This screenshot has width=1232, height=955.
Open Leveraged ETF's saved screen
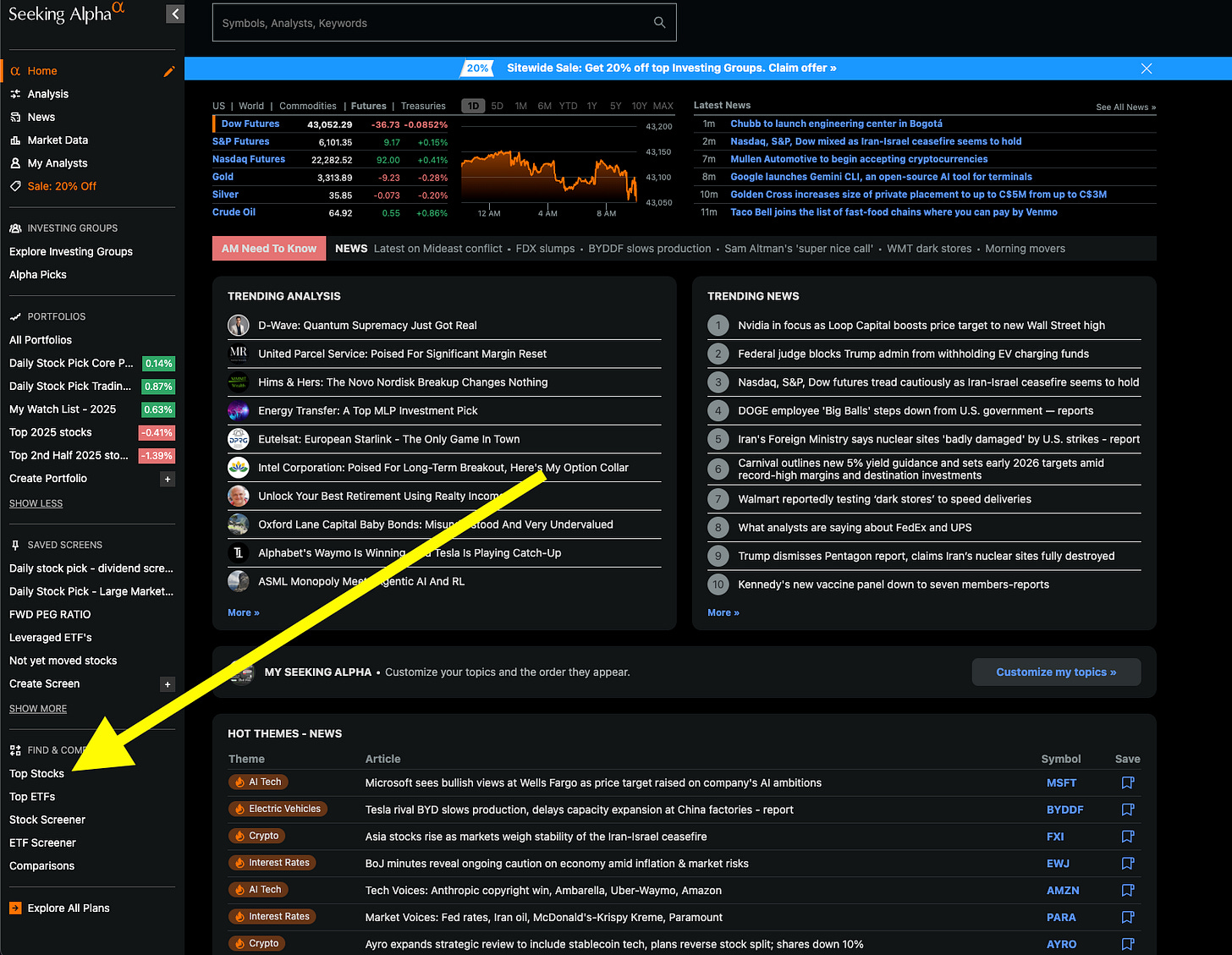pos(51,638)
